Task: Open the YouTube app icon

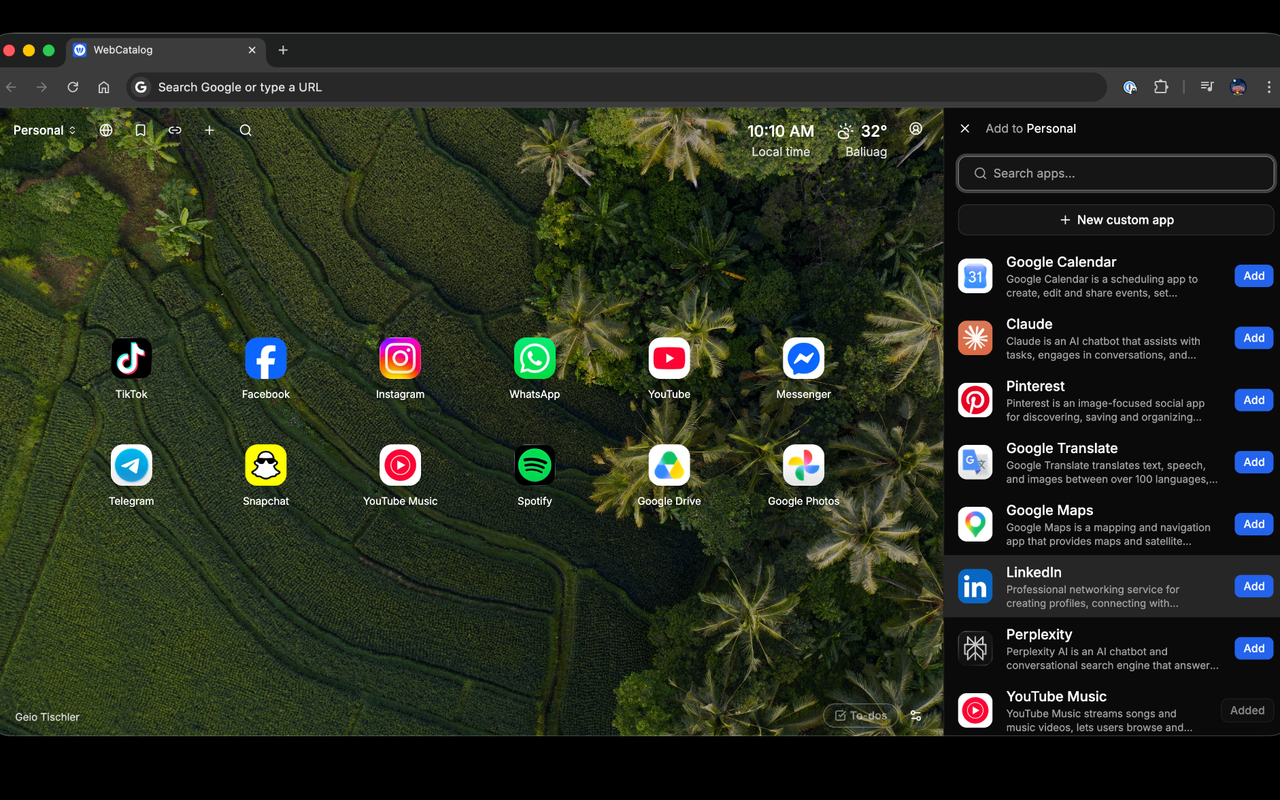Action: coord(669,359)
